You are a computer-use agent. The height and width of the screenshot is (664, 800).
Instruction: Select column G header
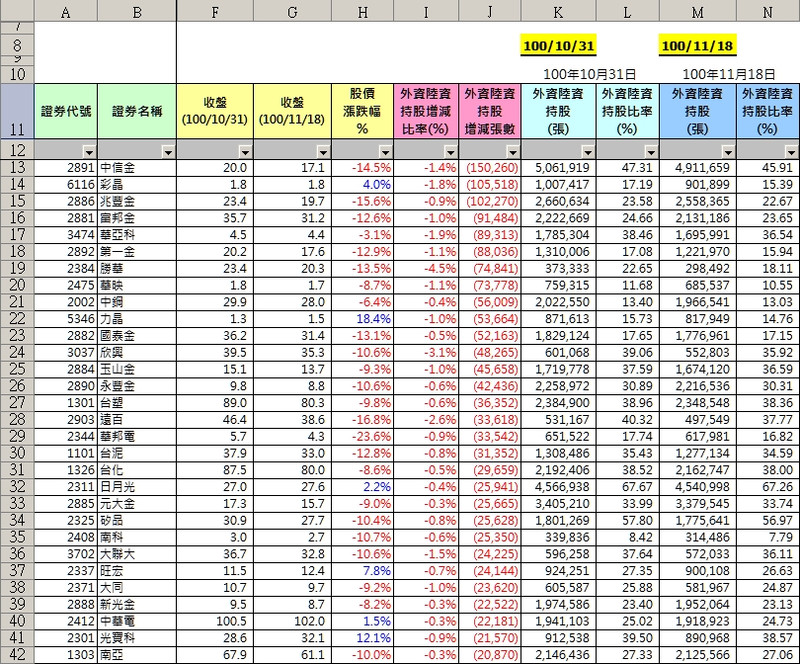292,11
